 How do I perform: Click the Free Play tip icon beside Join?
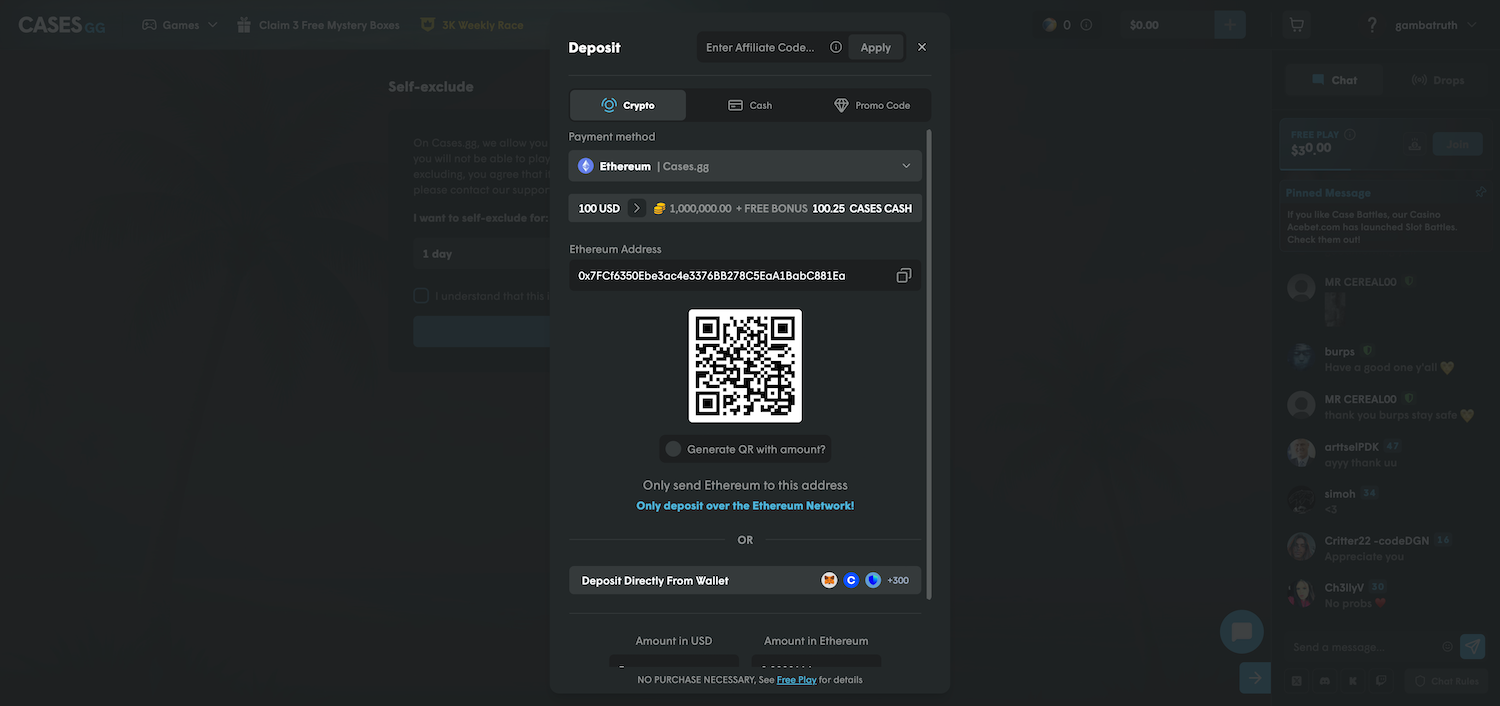(x=1415, y=145)
